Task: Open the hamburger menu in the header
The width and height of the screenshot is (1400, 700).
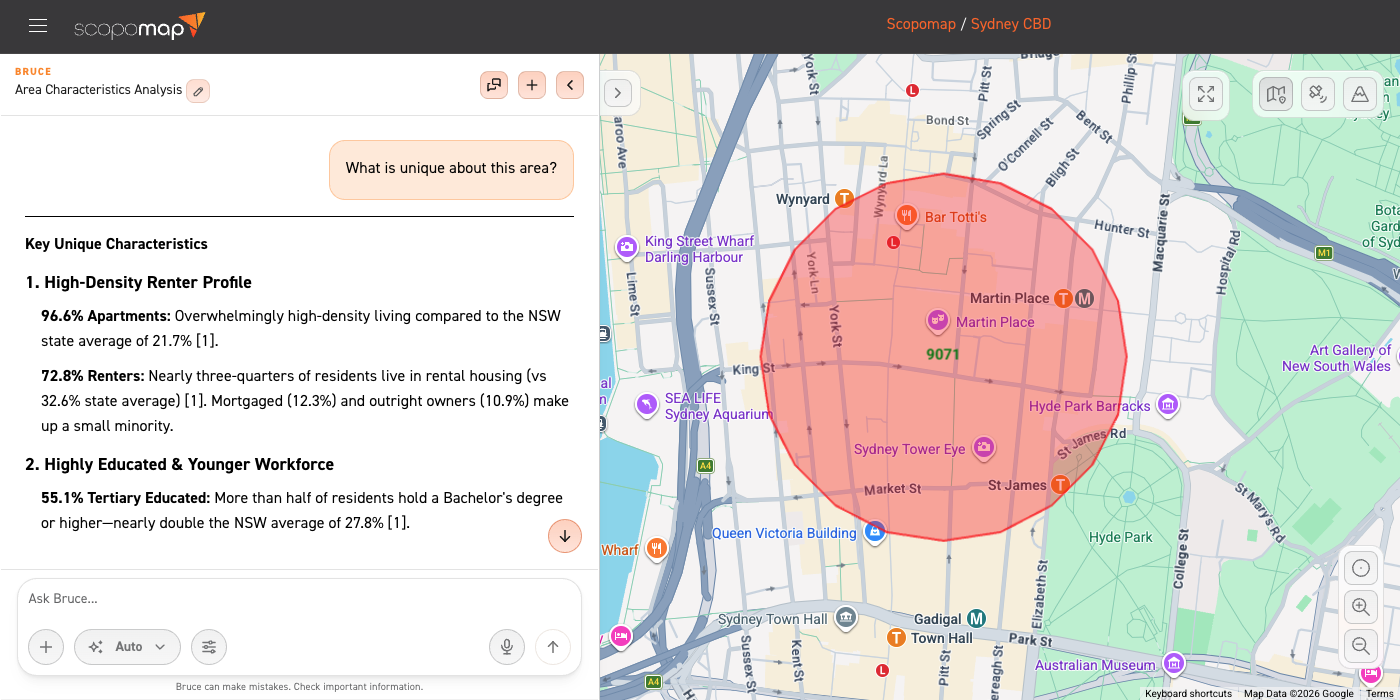Action: tap(38, 26)
